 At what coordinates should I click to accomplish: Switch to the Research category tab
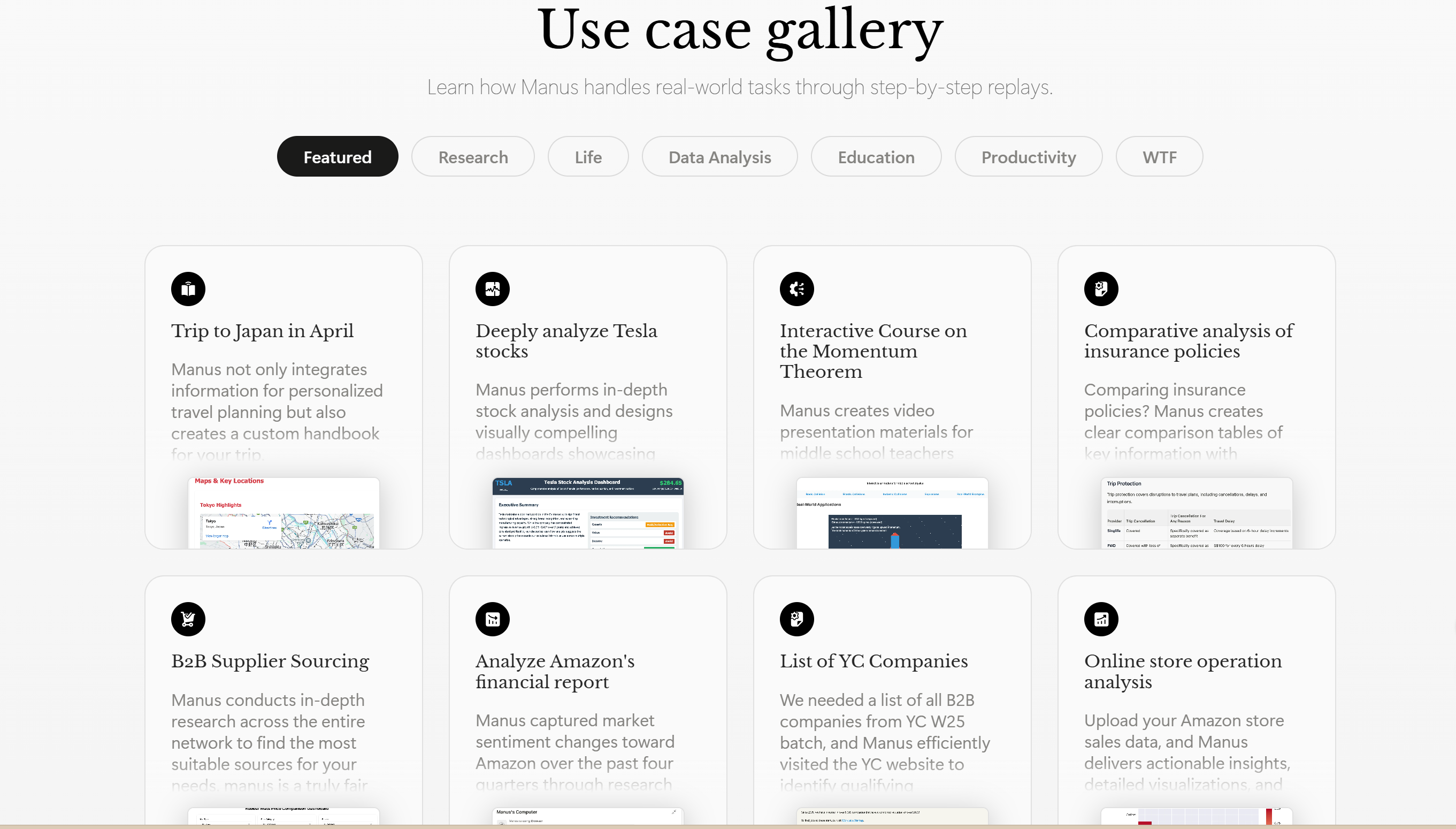pos(473,157)
